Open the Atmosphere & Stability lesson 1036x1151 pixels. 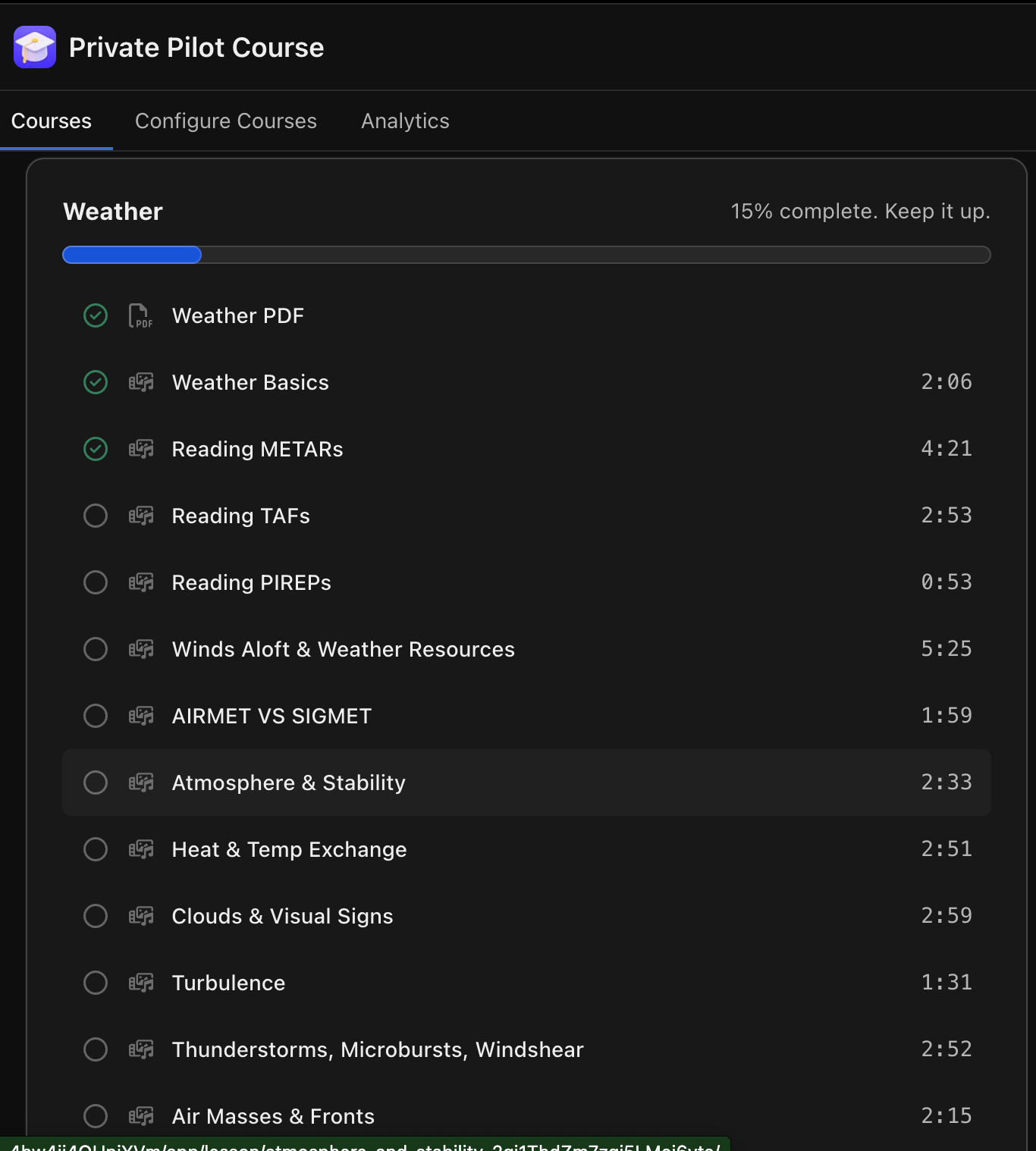[526, 782]
